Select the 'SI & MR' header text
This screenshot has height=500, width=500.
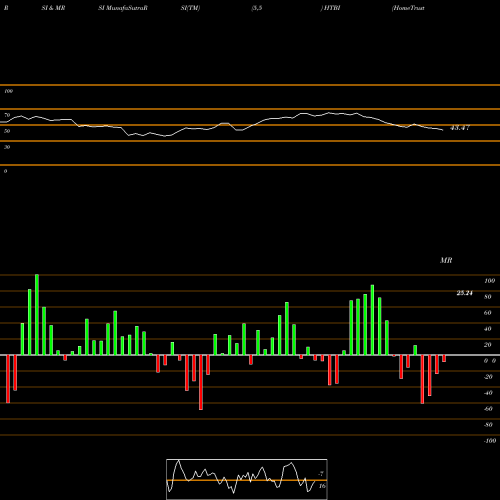coord(53,8)
